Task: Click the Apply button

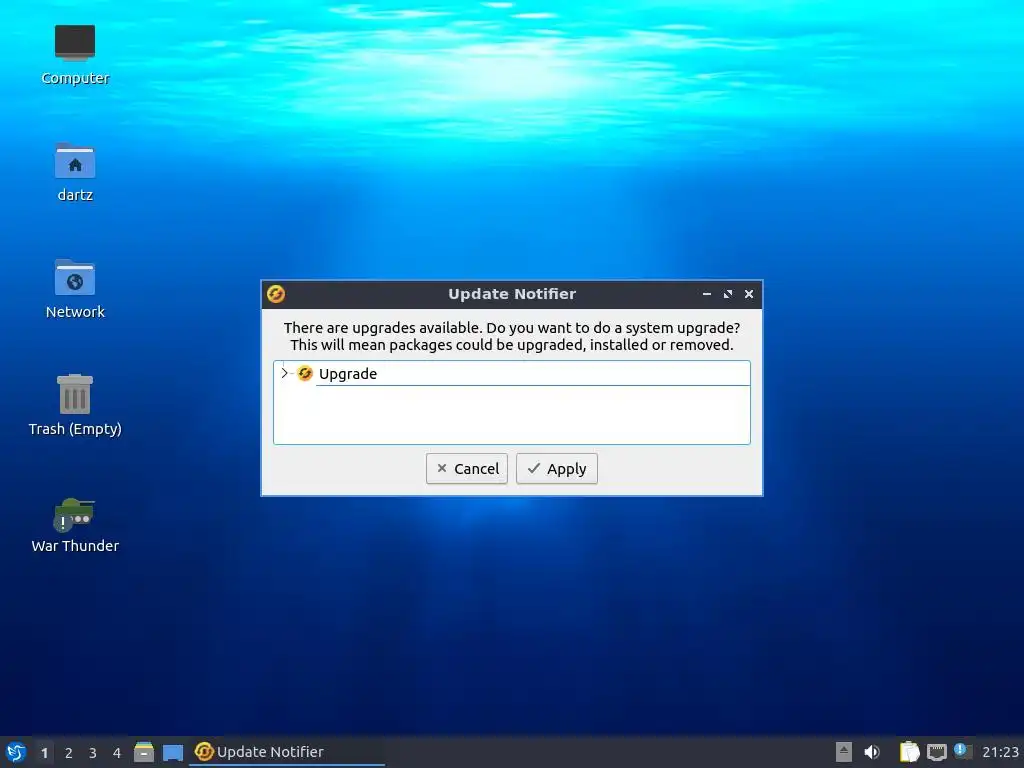Action: click(556, 468)
